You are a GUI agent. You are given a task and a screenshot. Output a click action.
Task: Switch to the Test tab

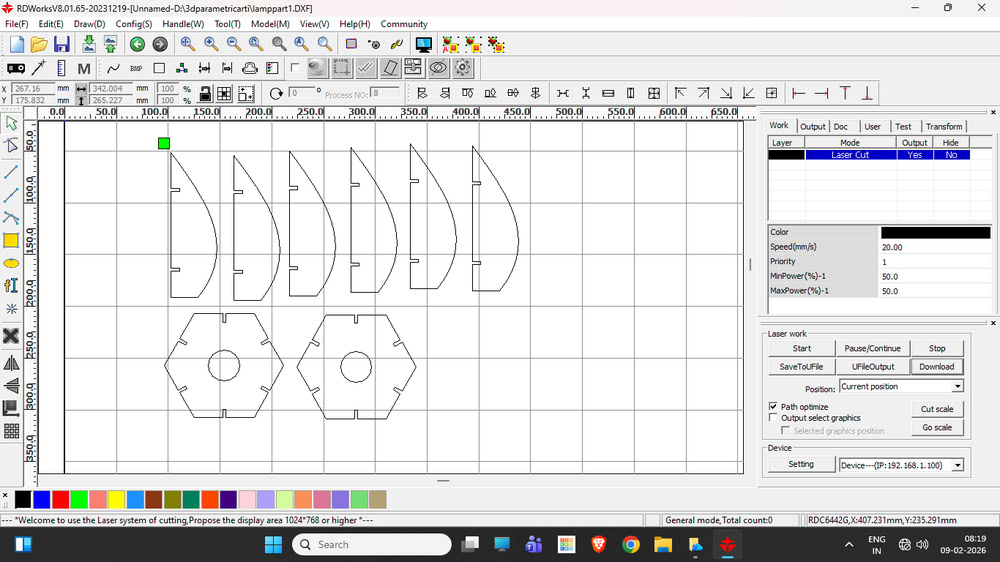(x=903, y=126)
